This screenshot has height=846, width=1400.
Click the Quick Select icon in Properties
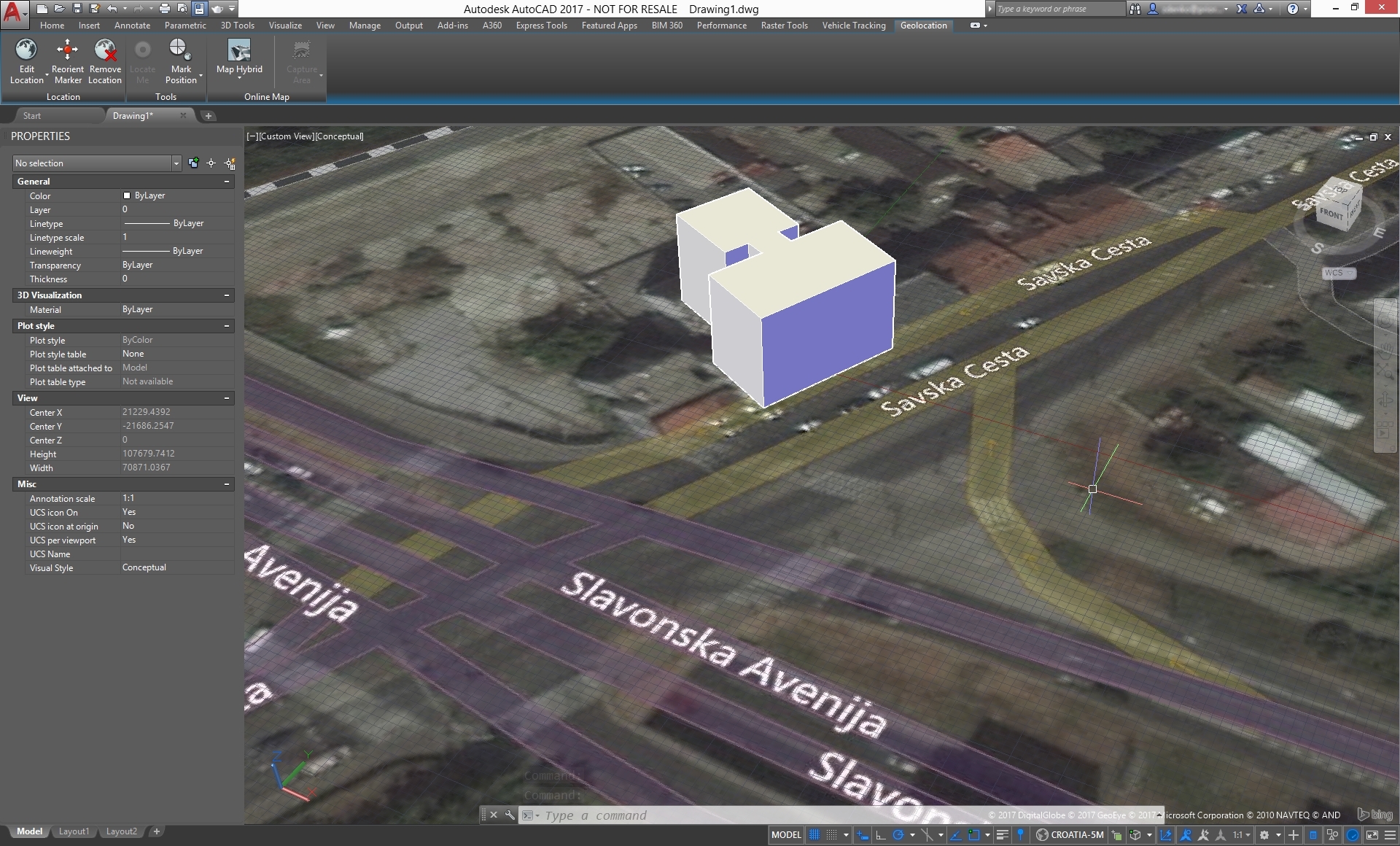230,163
